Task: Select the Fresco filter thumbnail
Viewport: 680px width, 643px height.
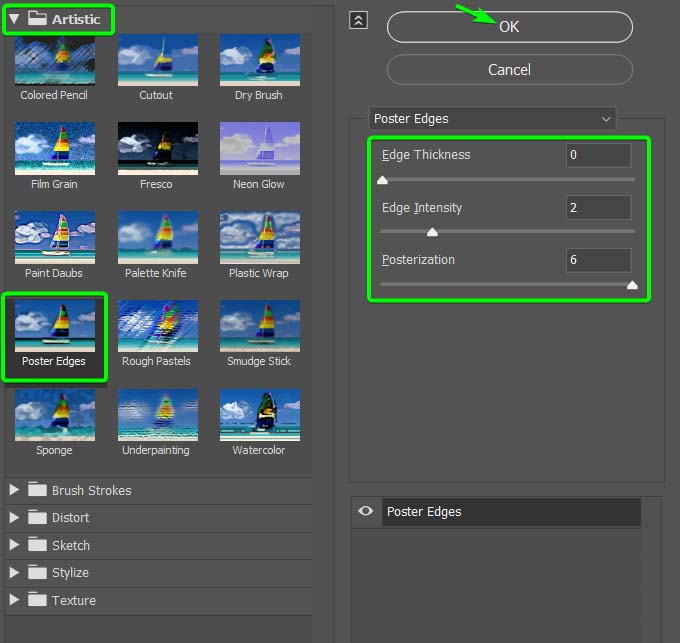Action: [158, 149]
